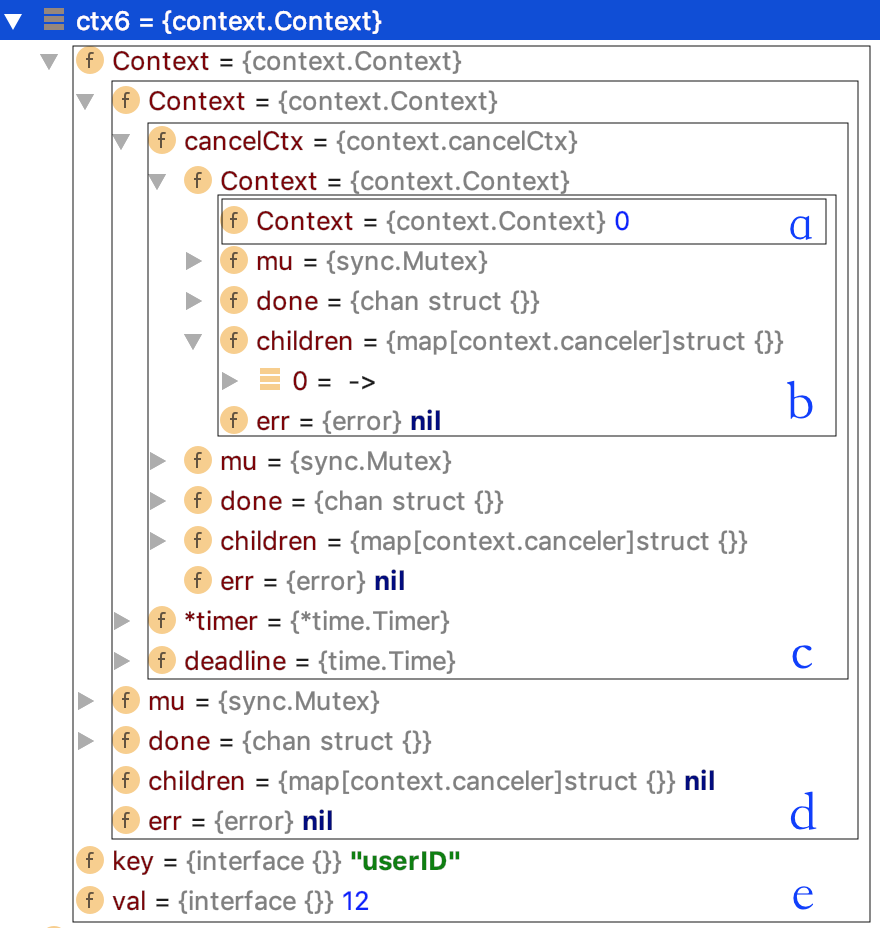Click the field icon beside *timer
880x928 pixels.
(x=161, y=621)
